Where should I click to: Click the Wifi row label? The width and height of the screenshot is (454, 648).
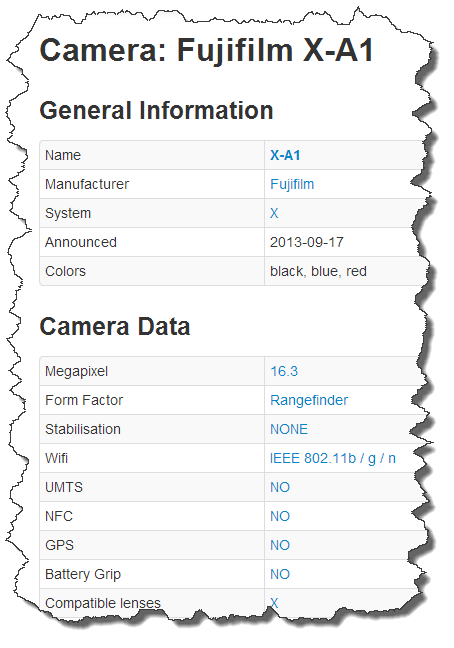(57, 458)
